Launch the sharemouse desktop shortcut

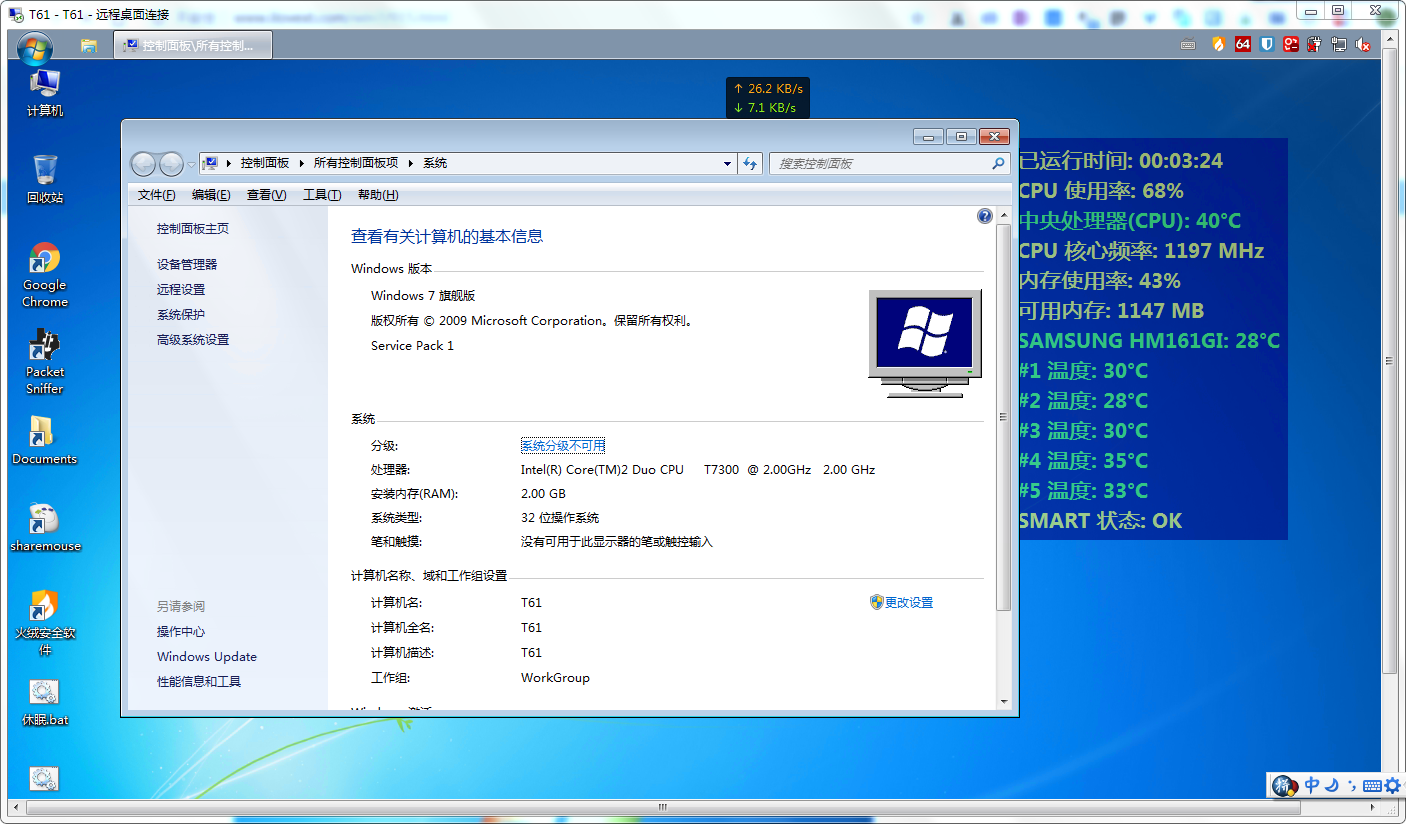coord(46,527)
